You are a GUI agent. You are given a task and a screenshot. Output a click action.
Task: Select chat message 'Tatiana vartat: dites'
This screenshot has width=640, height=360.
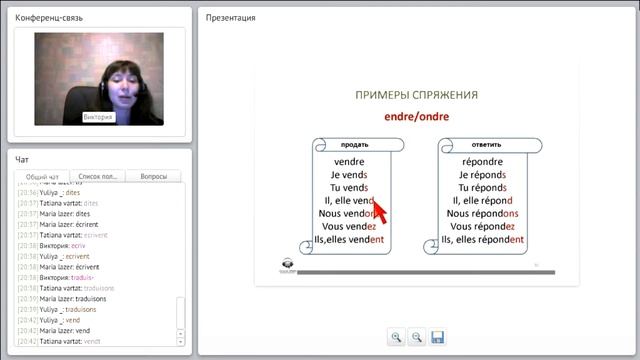pos(58,203)
